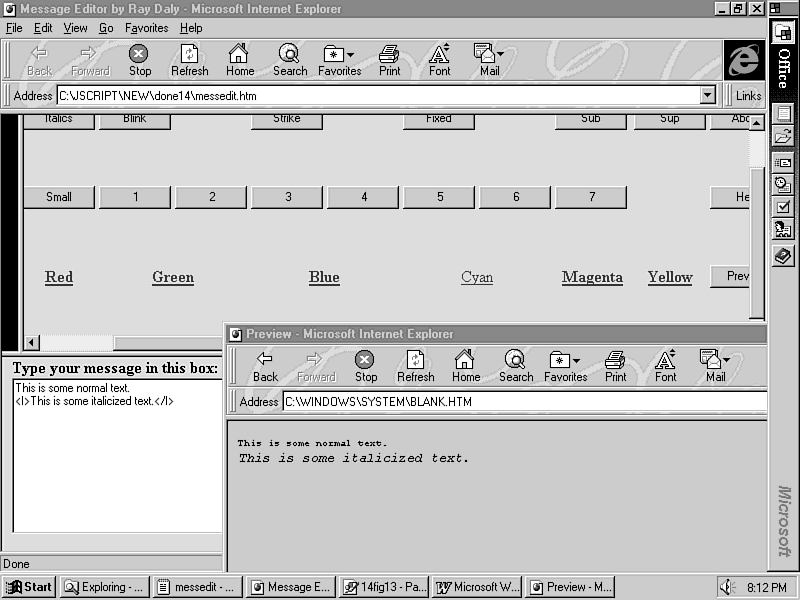Viewport: 800px width, 600px height.
Task: Go Back in the Preview window
Action: click(265, 366)
